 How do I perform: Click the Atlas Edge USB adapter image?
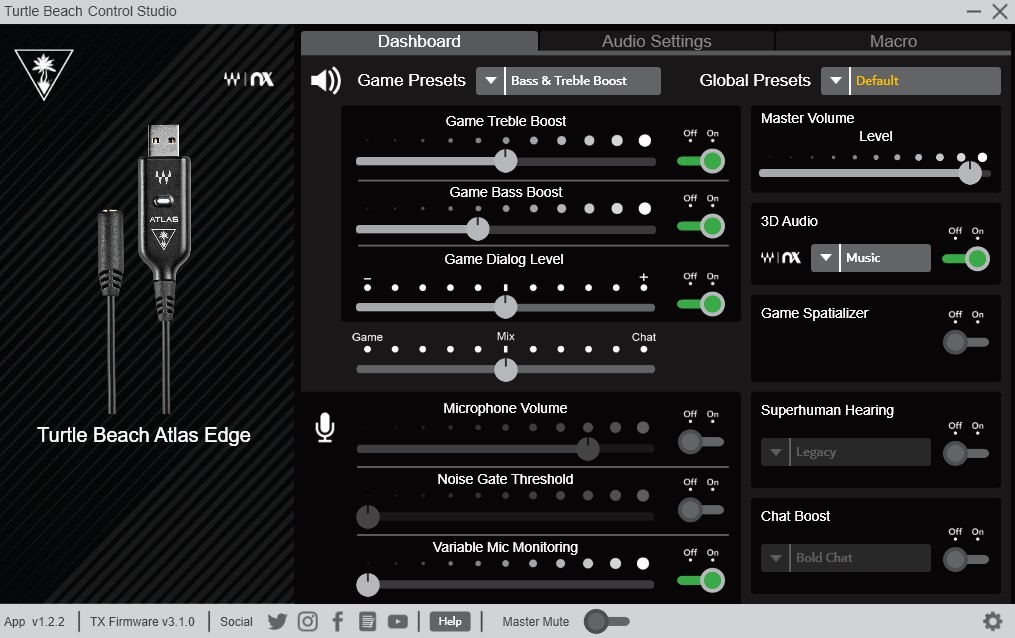click(x=163, y=267)
